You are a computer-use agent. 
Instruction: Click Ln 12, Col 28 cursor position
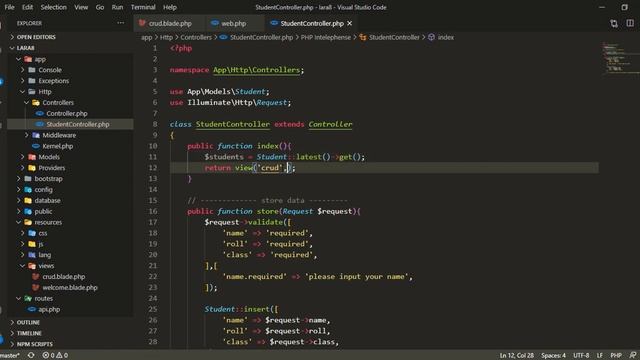point(516,356)
